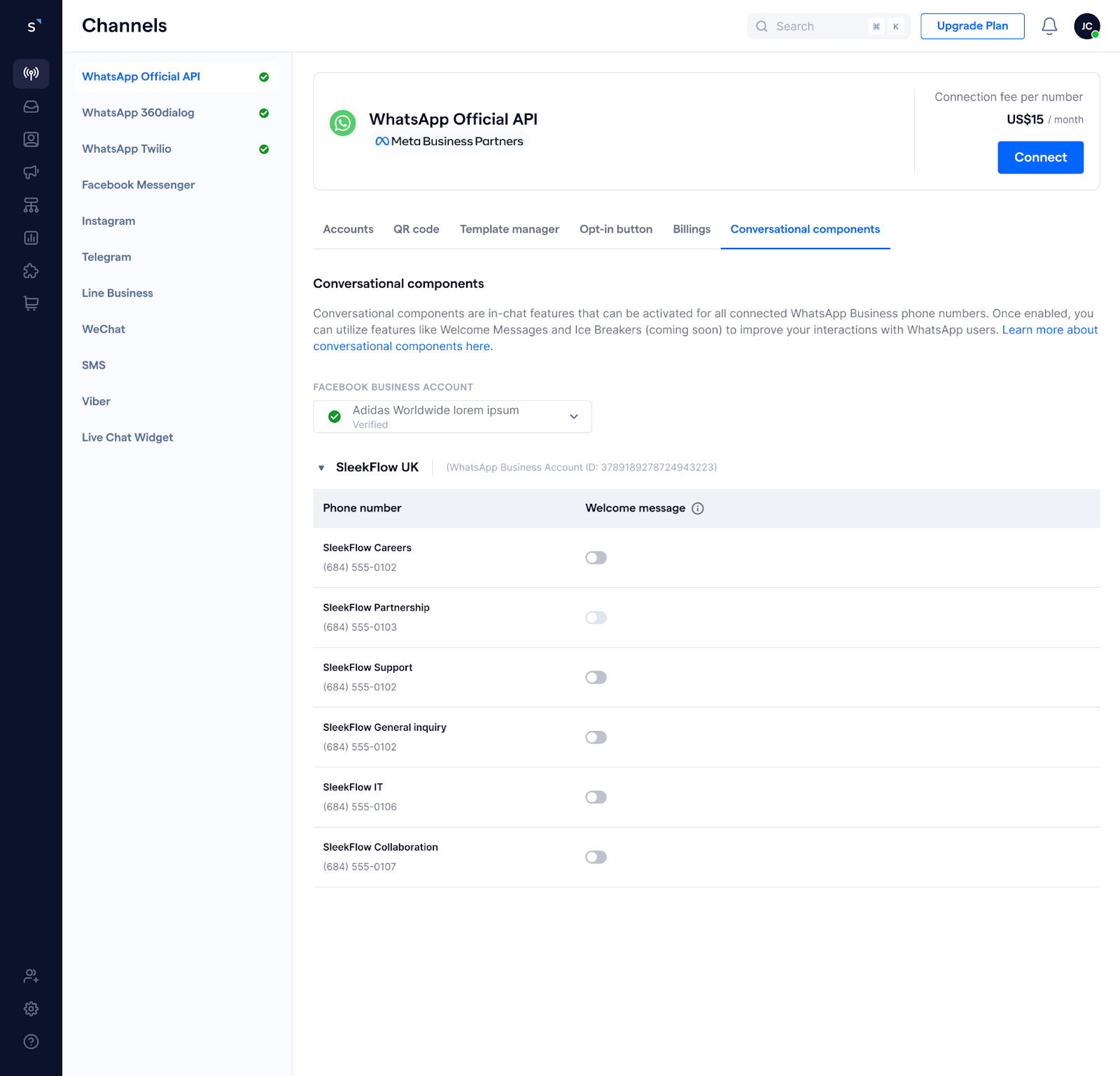
Task: Open the Channels broadcast icon in sidebar
Action: 31,74
